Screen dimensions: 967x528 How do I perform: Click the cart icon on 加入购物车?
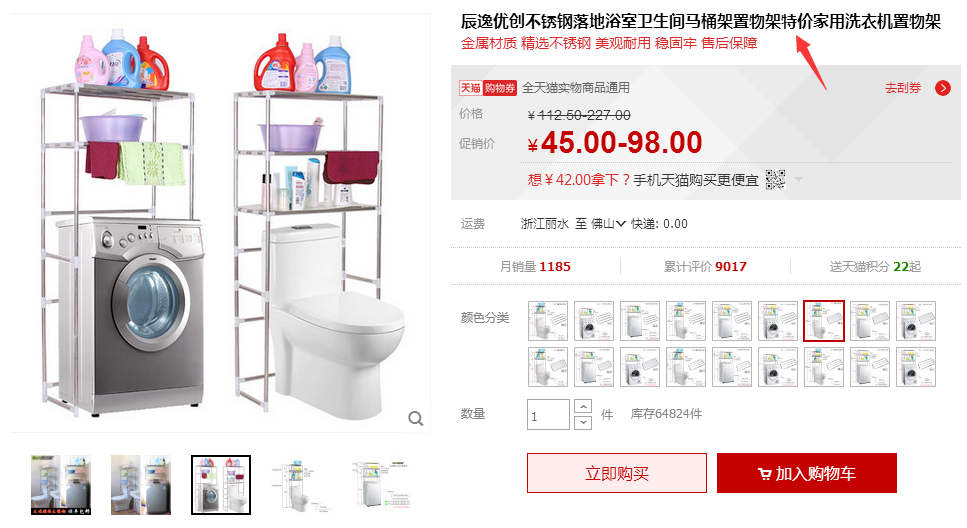click(x=764, y=474)
